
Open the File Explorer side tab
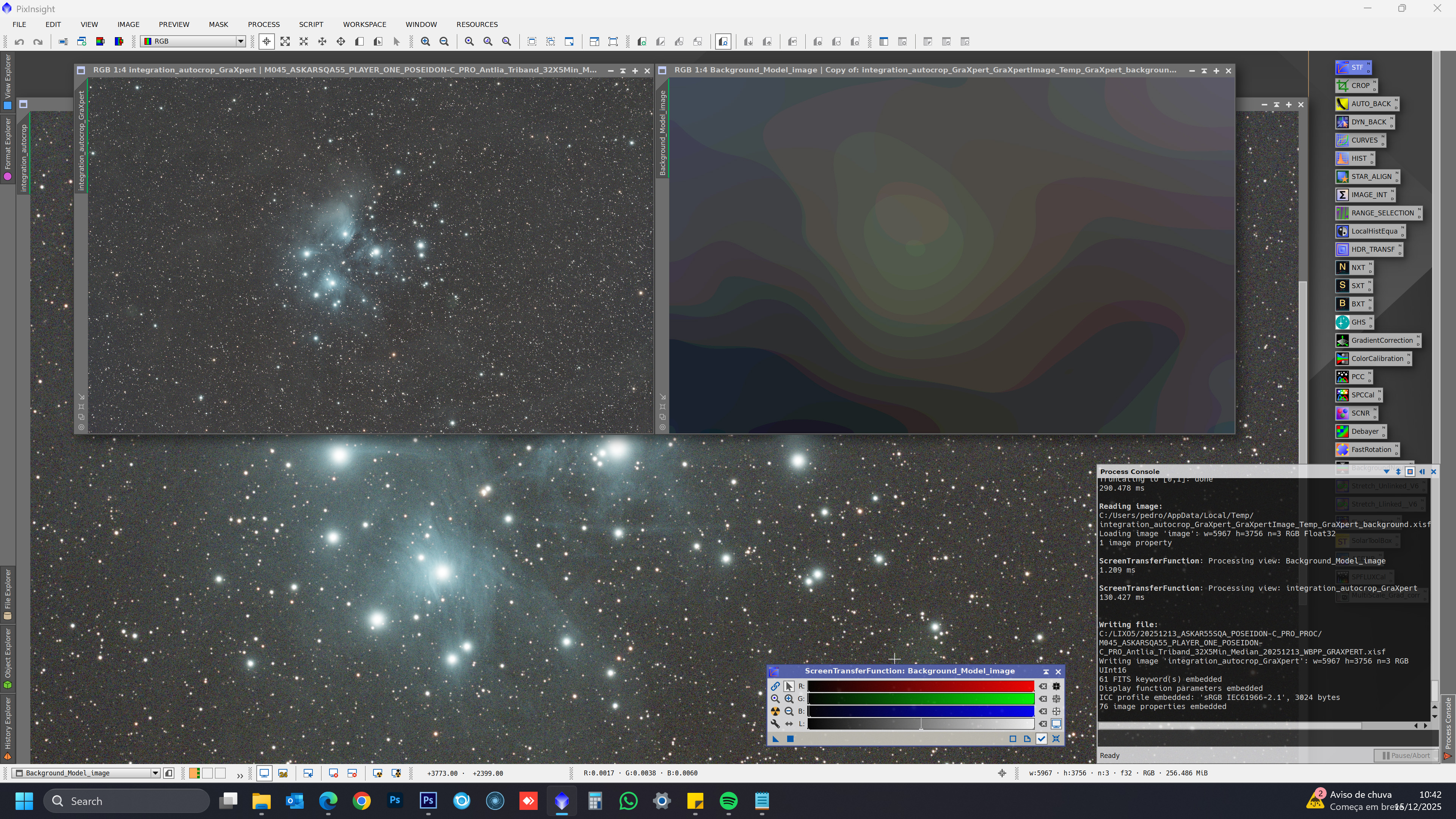8,593
